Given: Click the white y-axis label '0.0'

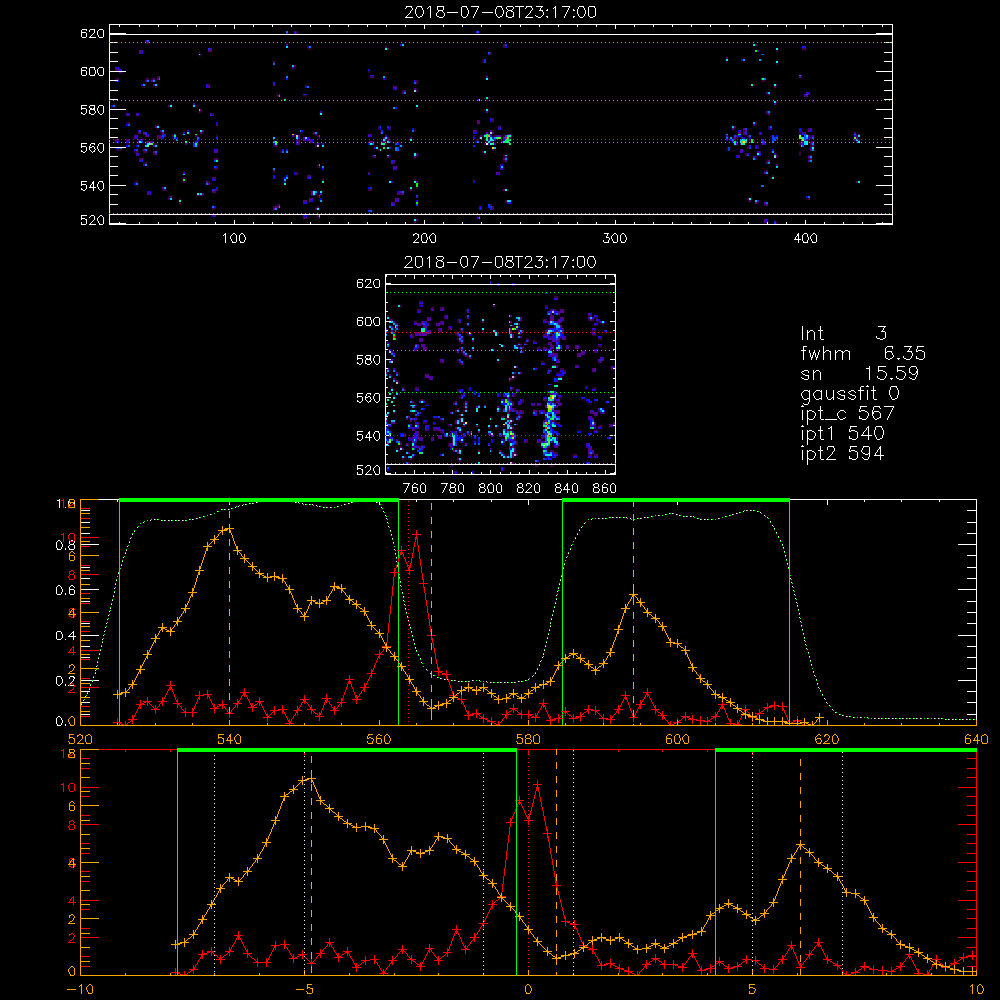Looking at the screenshot, I should [x=65, y=721].
